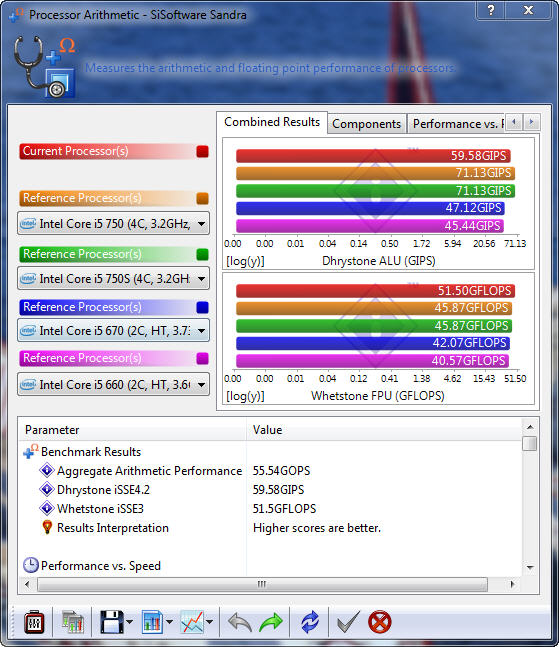Click the Parameter column header
Image resolution: width=559 pixels, height=647 pixels.
133,430
